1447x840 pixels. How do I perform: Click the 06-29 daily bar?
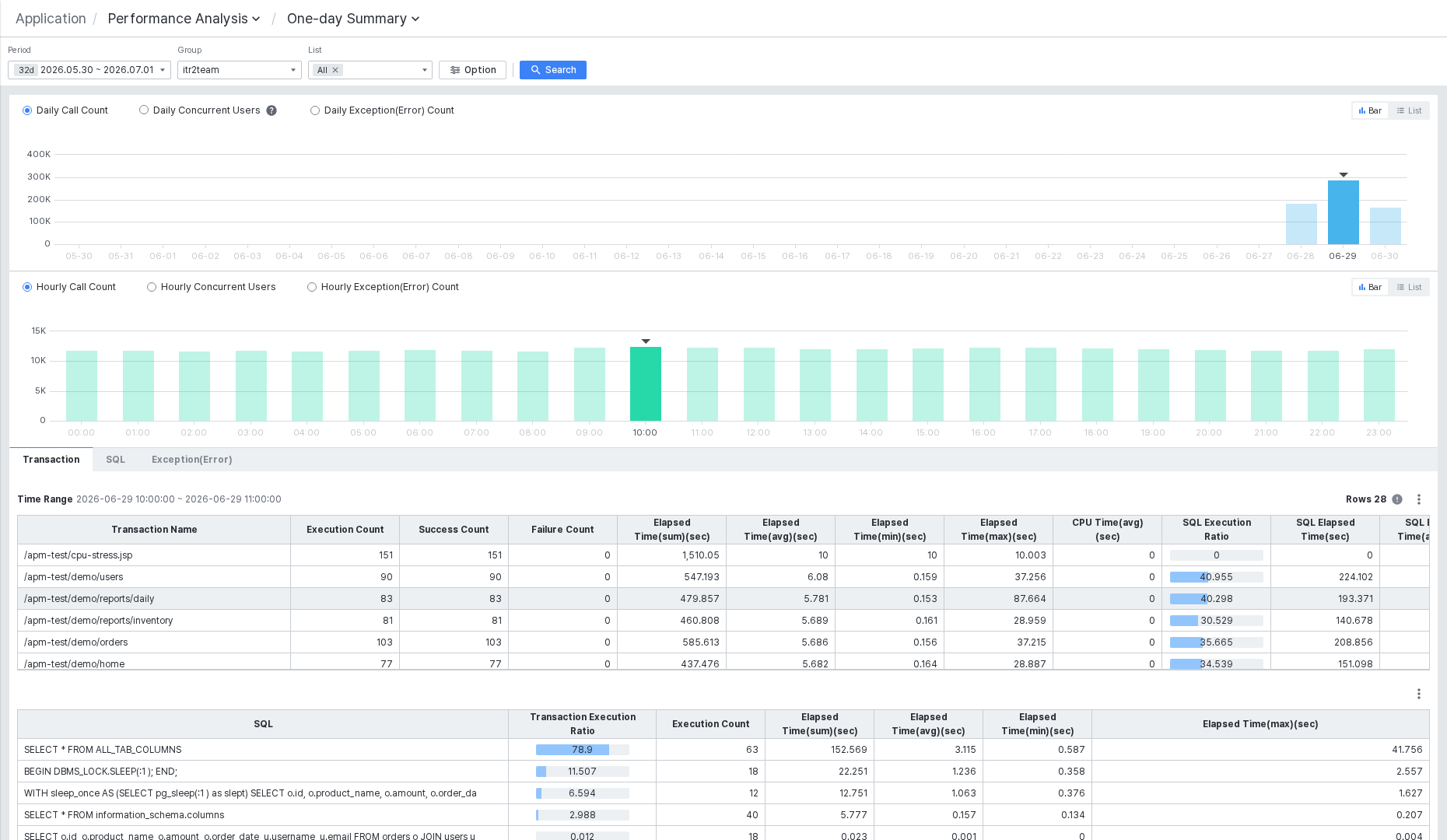(1344, 212)
